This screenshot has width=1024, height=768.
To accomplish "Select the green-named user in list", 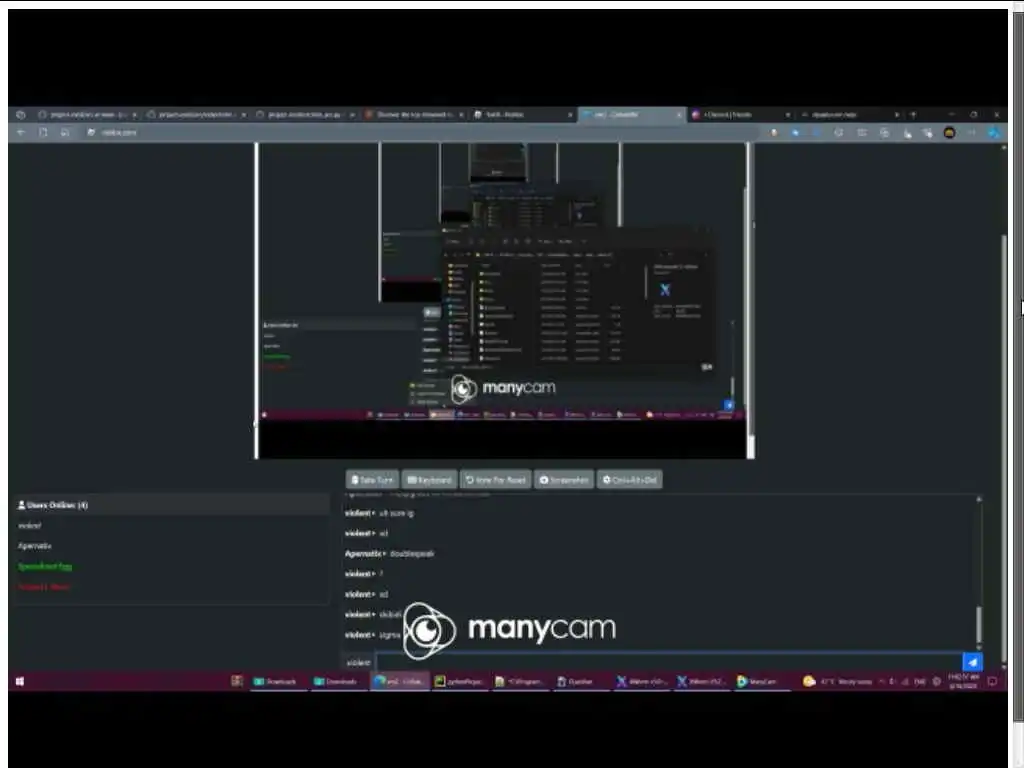I will [45, 566].
